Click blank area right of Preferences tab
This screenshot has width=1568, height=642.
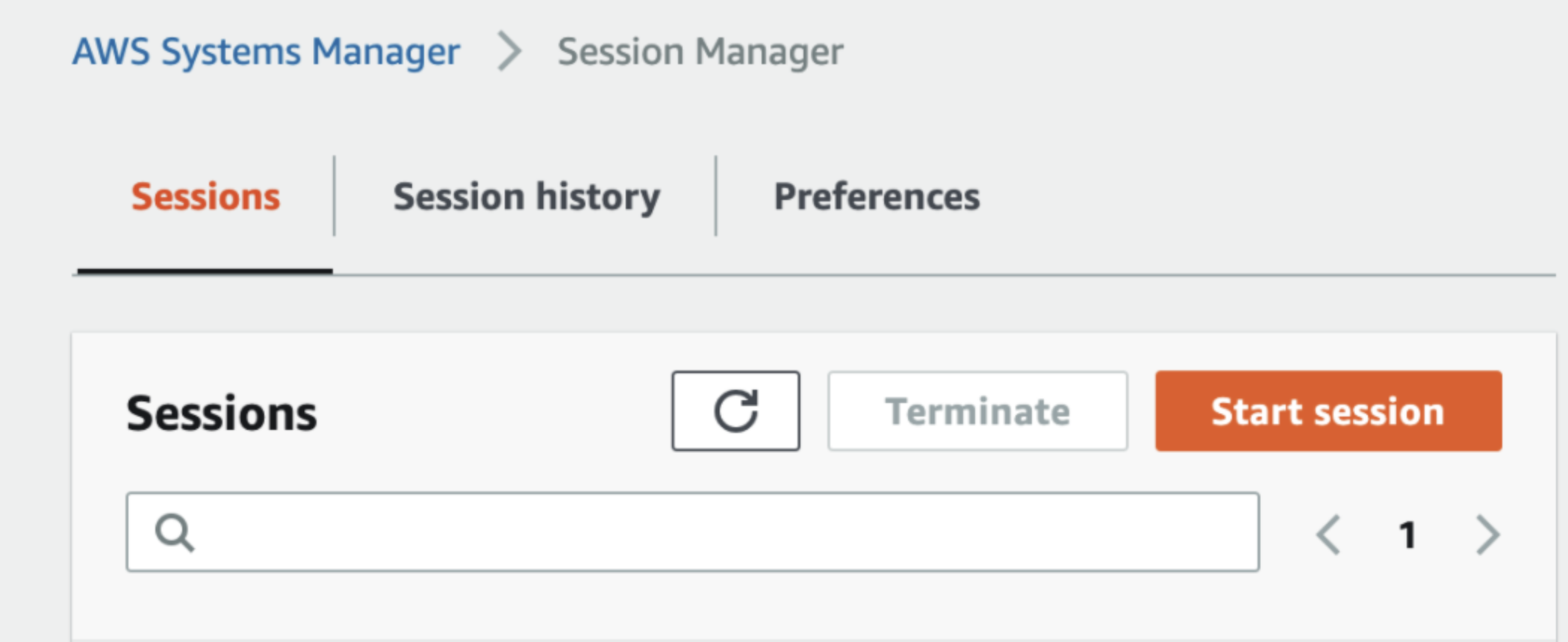(x=1269, y=197)
